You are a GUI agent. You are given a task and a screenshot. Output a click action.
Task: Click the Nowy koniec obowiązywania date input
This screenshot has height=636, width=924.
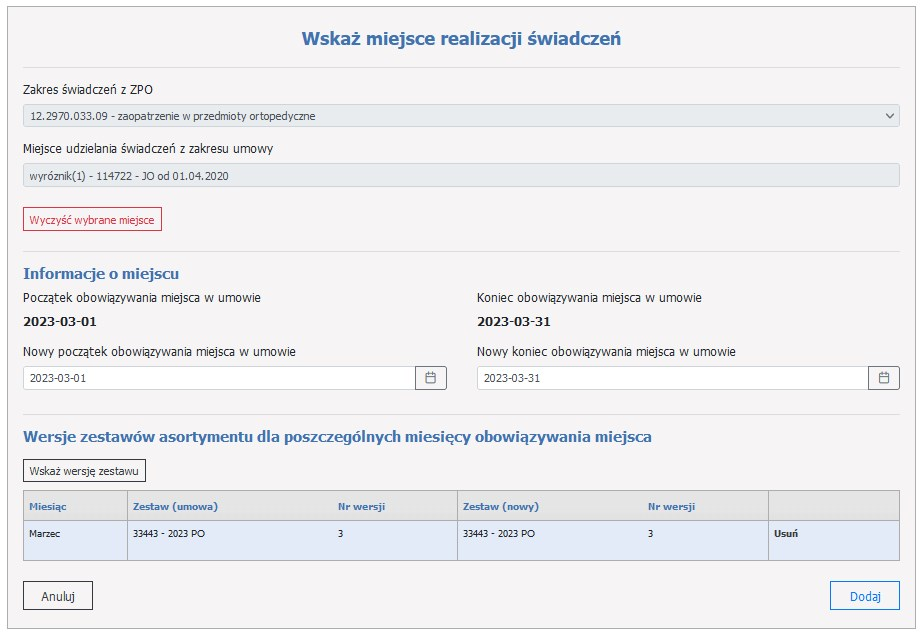click(x=671, y=378)
